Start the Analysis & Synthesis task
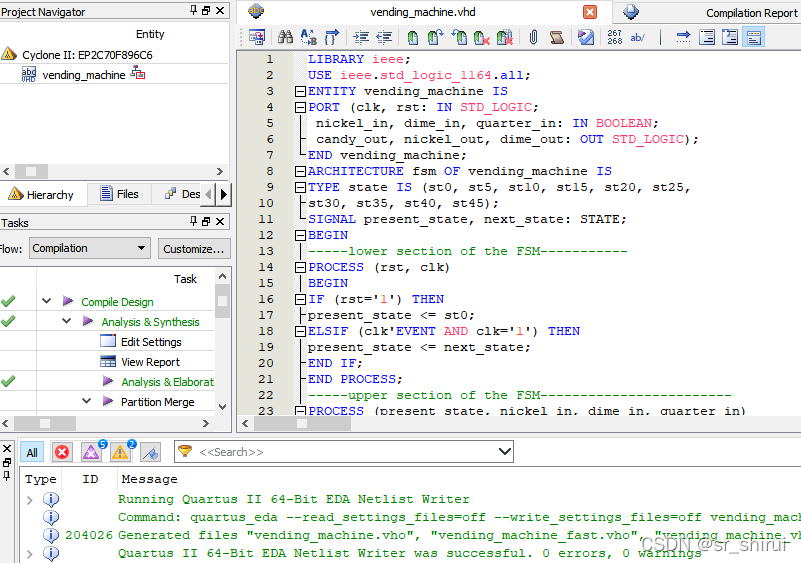 pyautogui.click(x=88, y=321)
